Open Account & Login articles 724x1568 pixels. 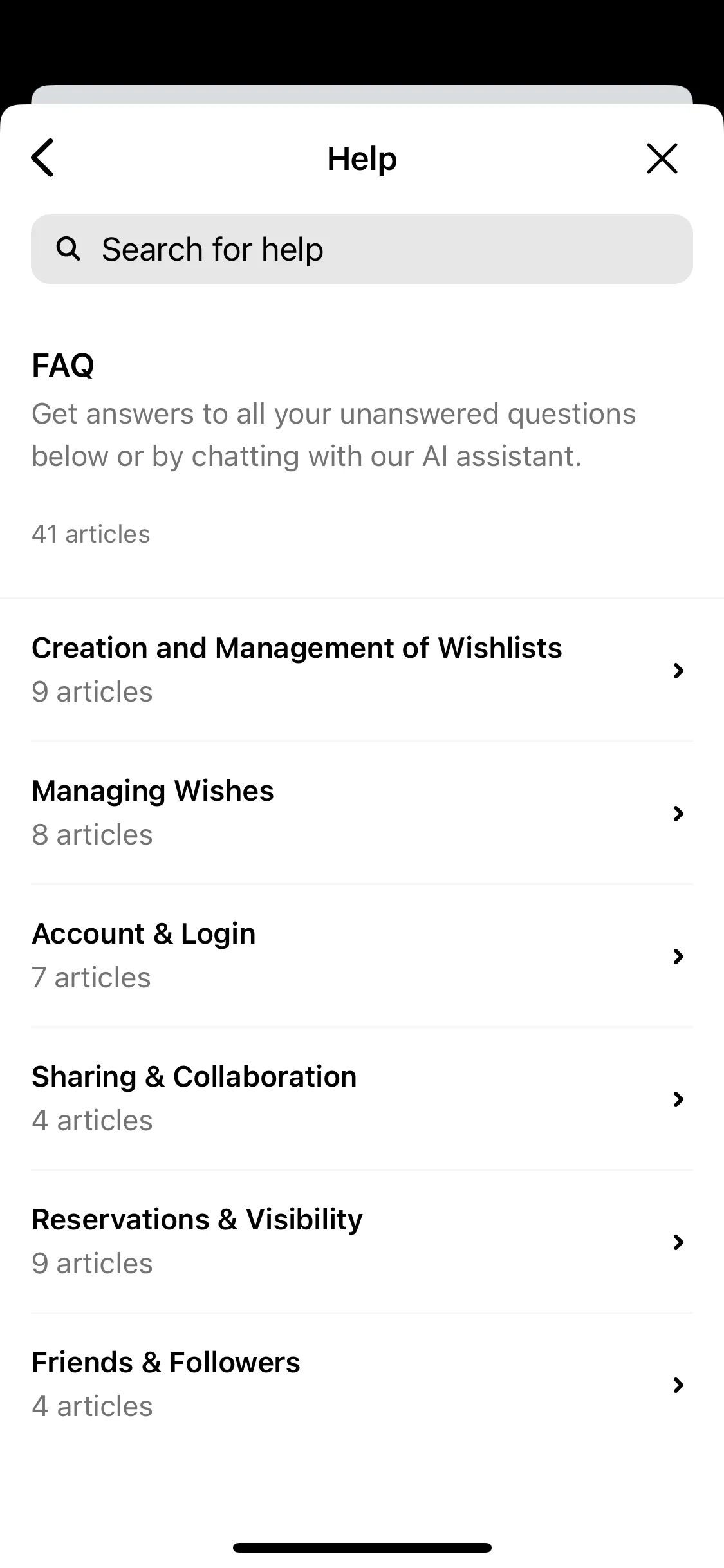362,956
